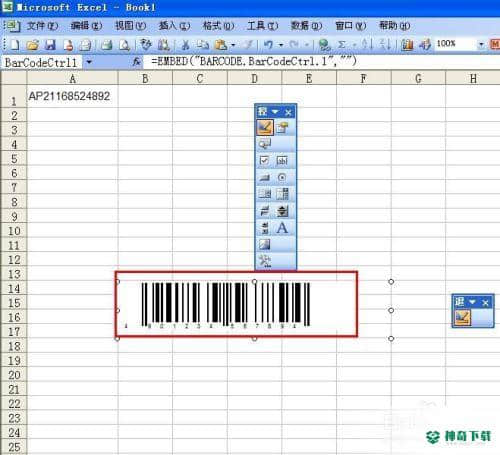Click the New workbook icon
Viewport: 500px width, 455px height.
[15, 44]
